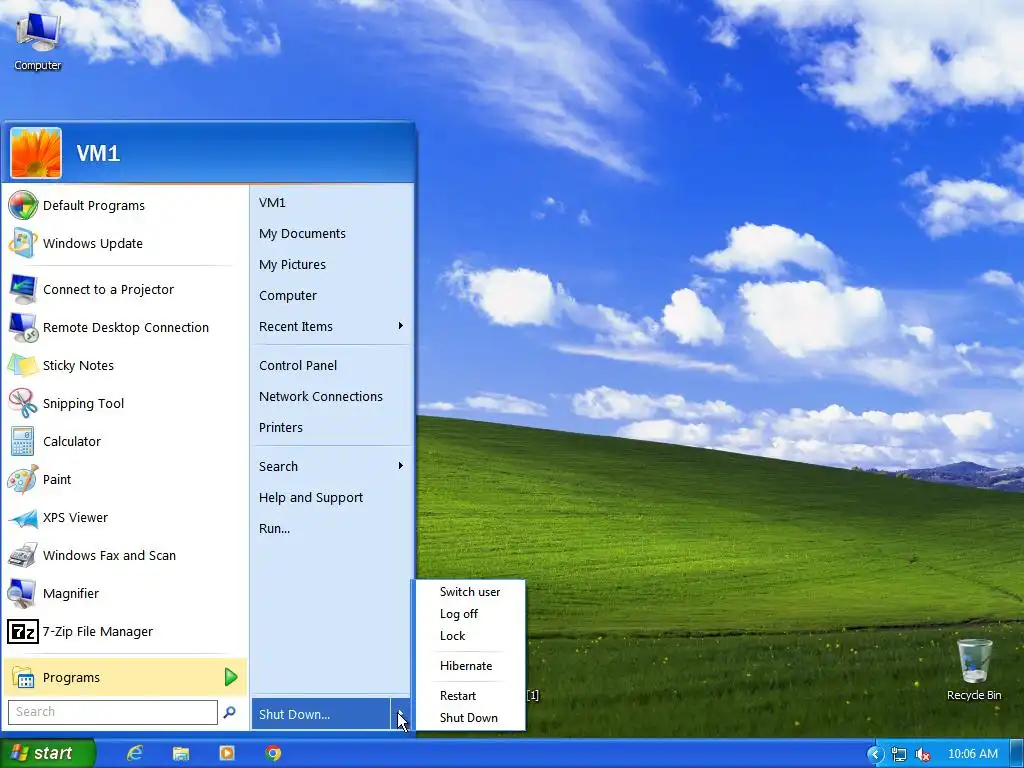The image size is (1024, 768).
Task: Launch Windows Update from the icon
Action: [23, 244]
